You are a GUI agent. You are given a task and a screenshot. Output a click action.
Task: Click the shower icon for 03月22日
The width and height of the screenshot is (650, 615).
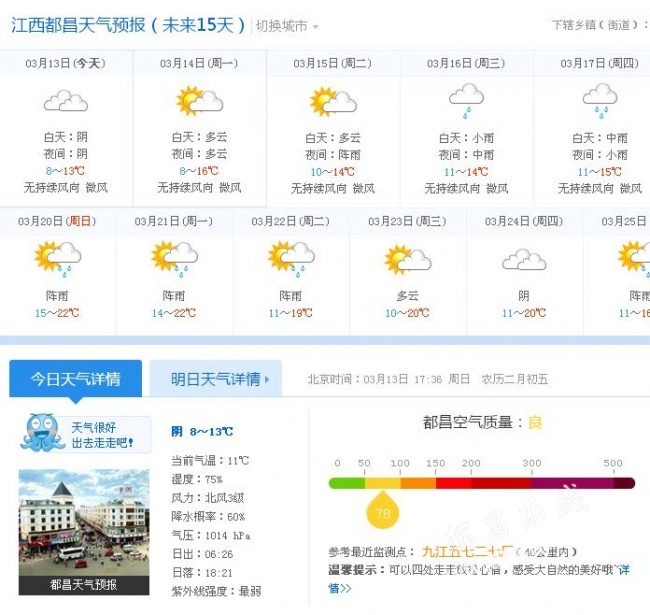click(x=291, y=259)
